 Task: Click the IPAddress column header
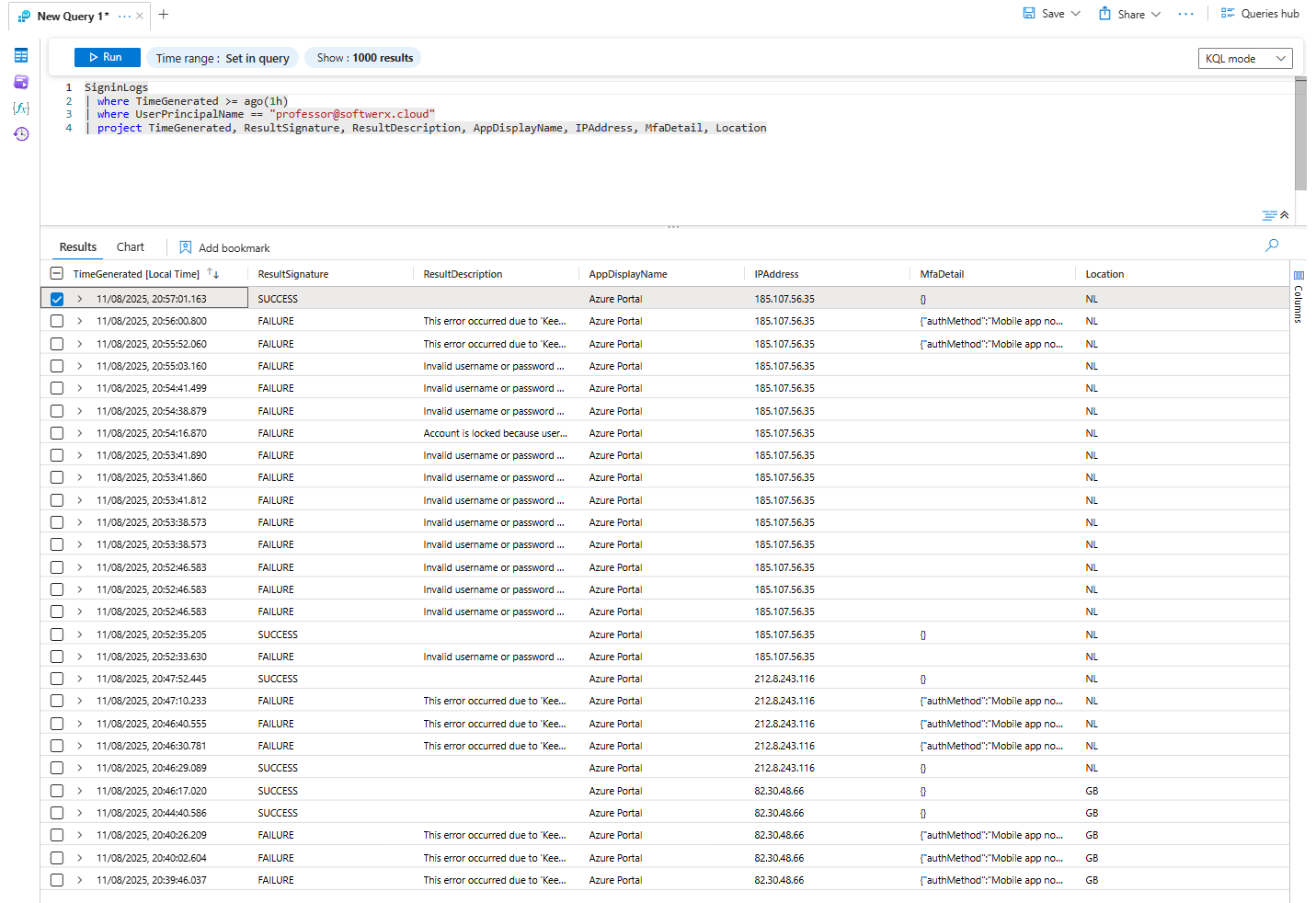[x=776, y=274]
